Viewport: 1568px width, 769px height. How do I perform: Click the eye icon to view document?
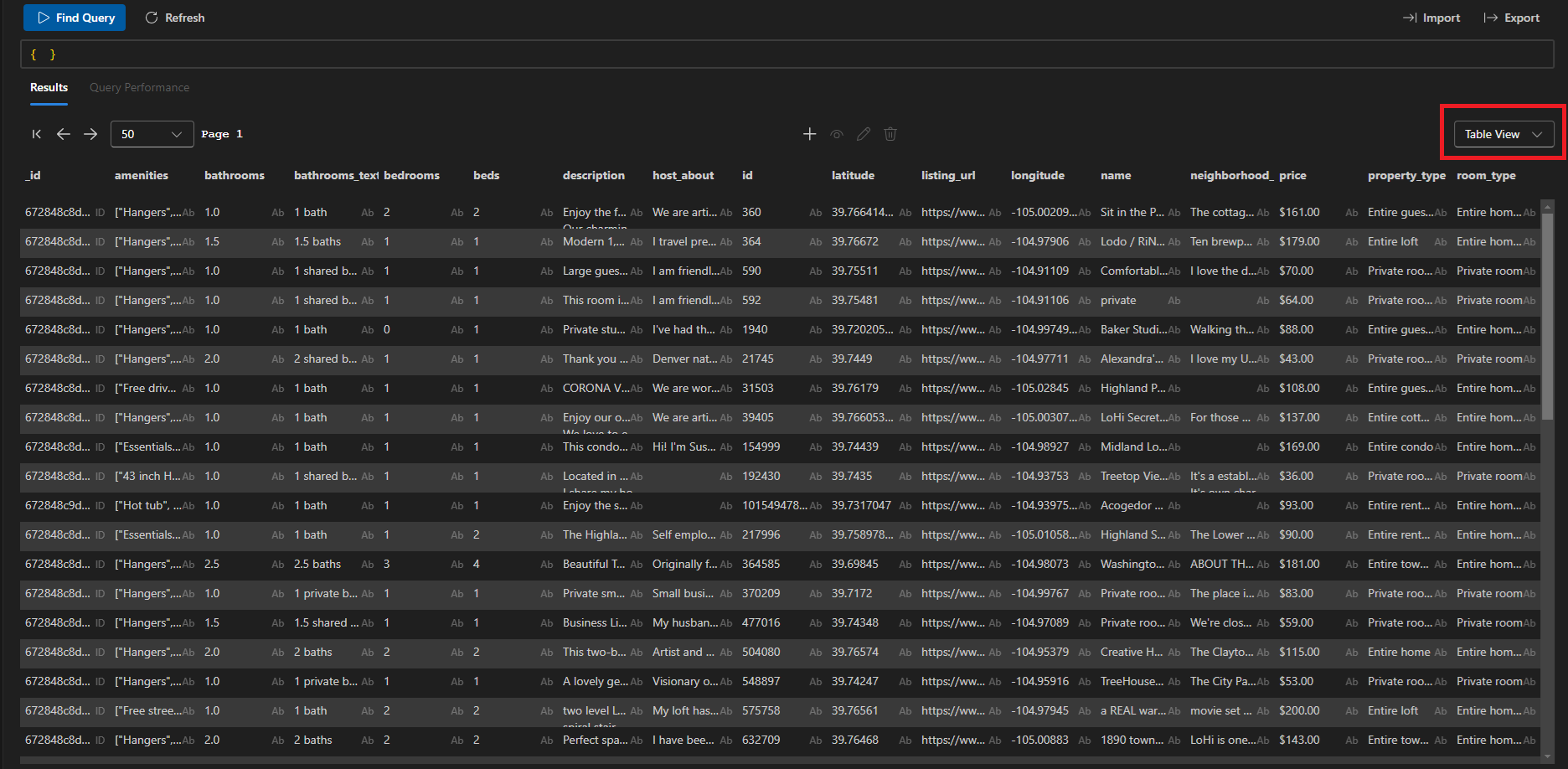click(836, 134)
